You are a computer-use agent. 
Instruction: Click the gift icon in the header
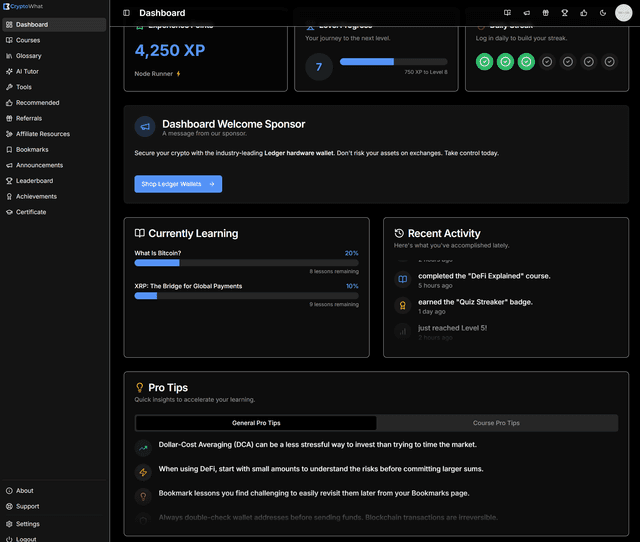point(546,13)
